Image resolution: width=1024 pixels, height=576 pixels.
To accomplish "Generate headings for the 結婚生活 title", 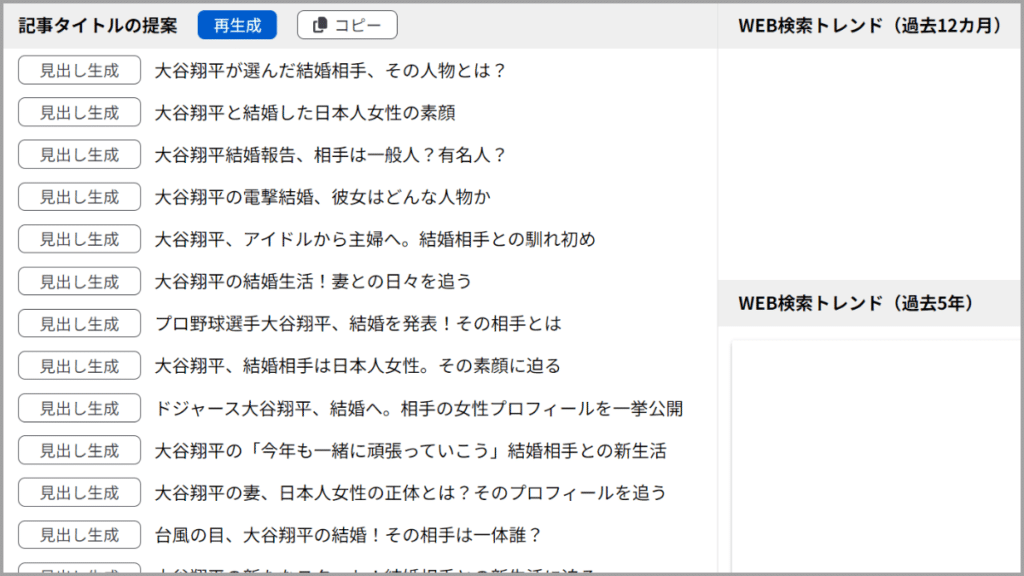I will click(79, 281).
